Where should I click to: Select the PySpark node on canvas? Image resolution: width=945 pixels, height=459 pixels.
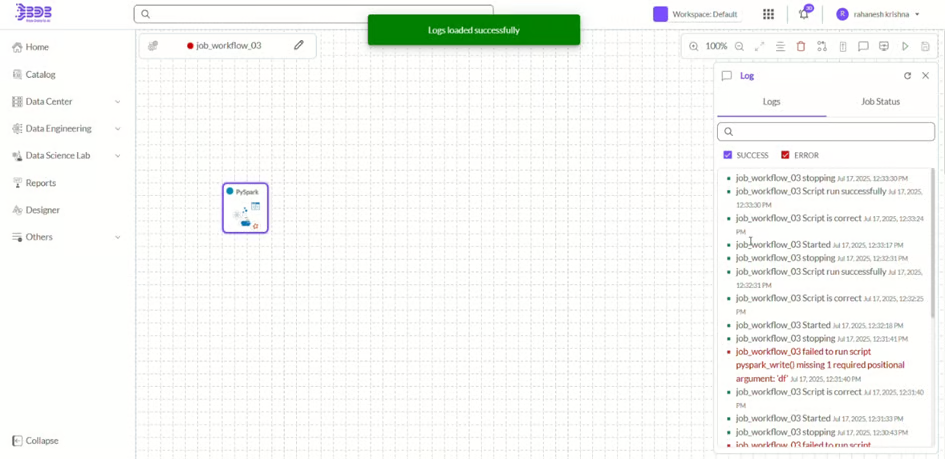(245, 208)
